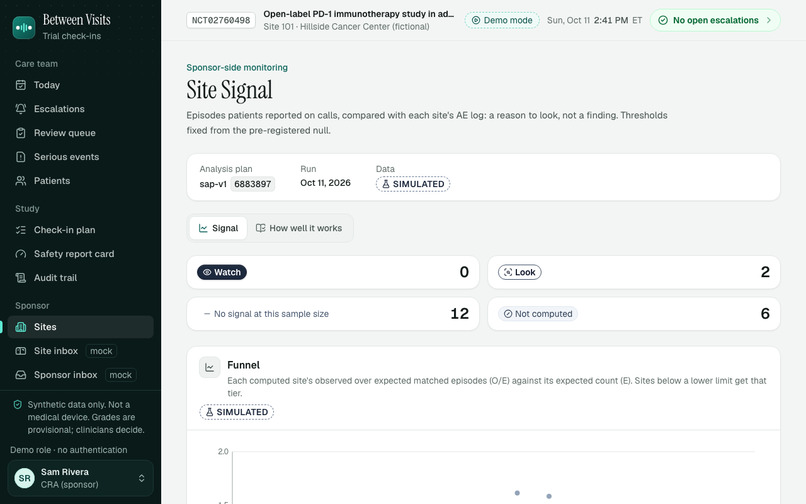This screenshot has width=806, height=504.
Task: Open Check-in plan page
Action: [81, 230]
